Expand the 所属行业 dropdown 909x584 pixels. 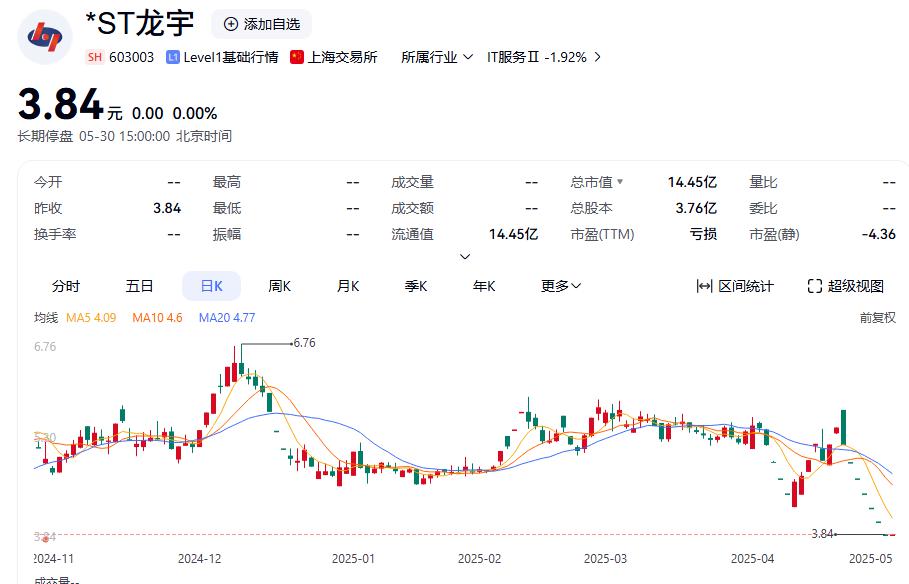coord(466,57)
